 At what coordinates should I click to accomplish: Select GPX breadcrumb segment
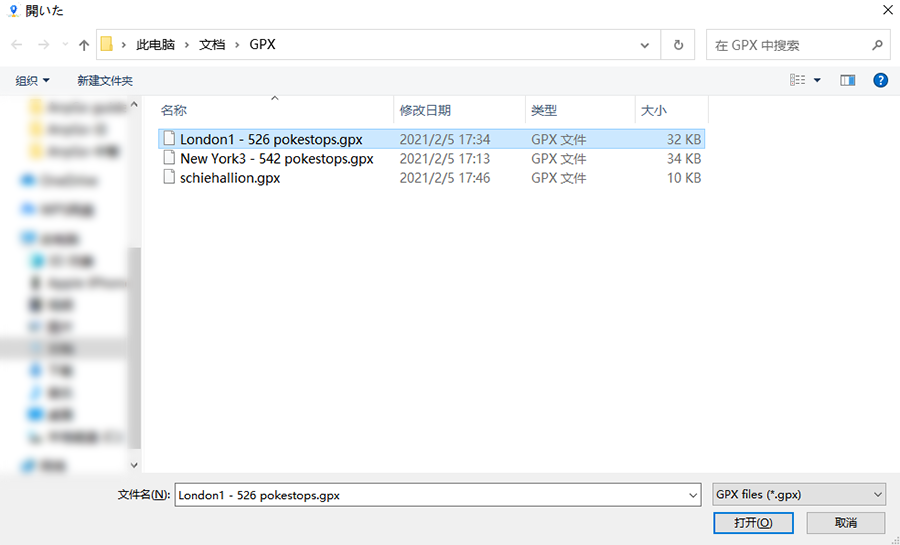262,45
